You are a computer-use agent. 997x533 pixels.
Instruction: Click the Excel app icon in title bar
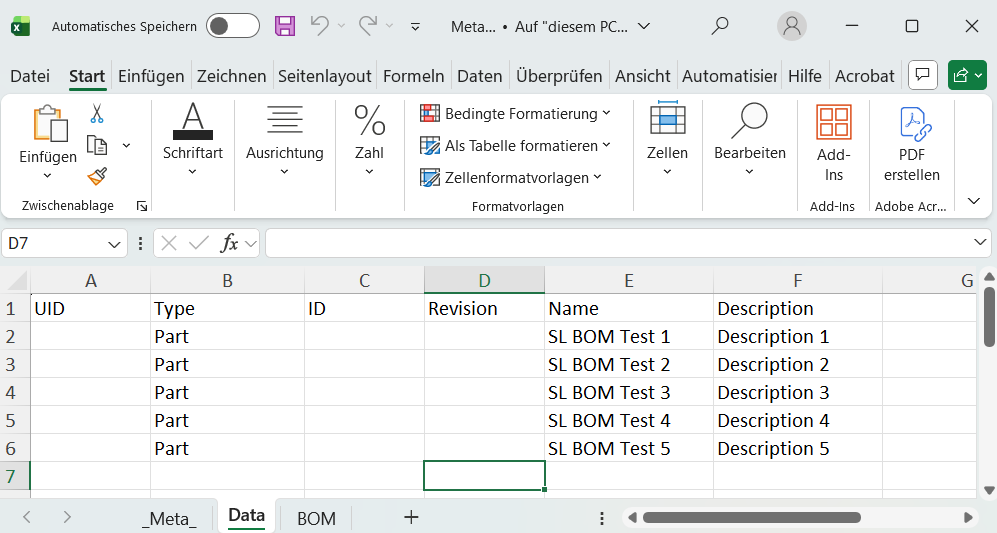tap(20, 27)
